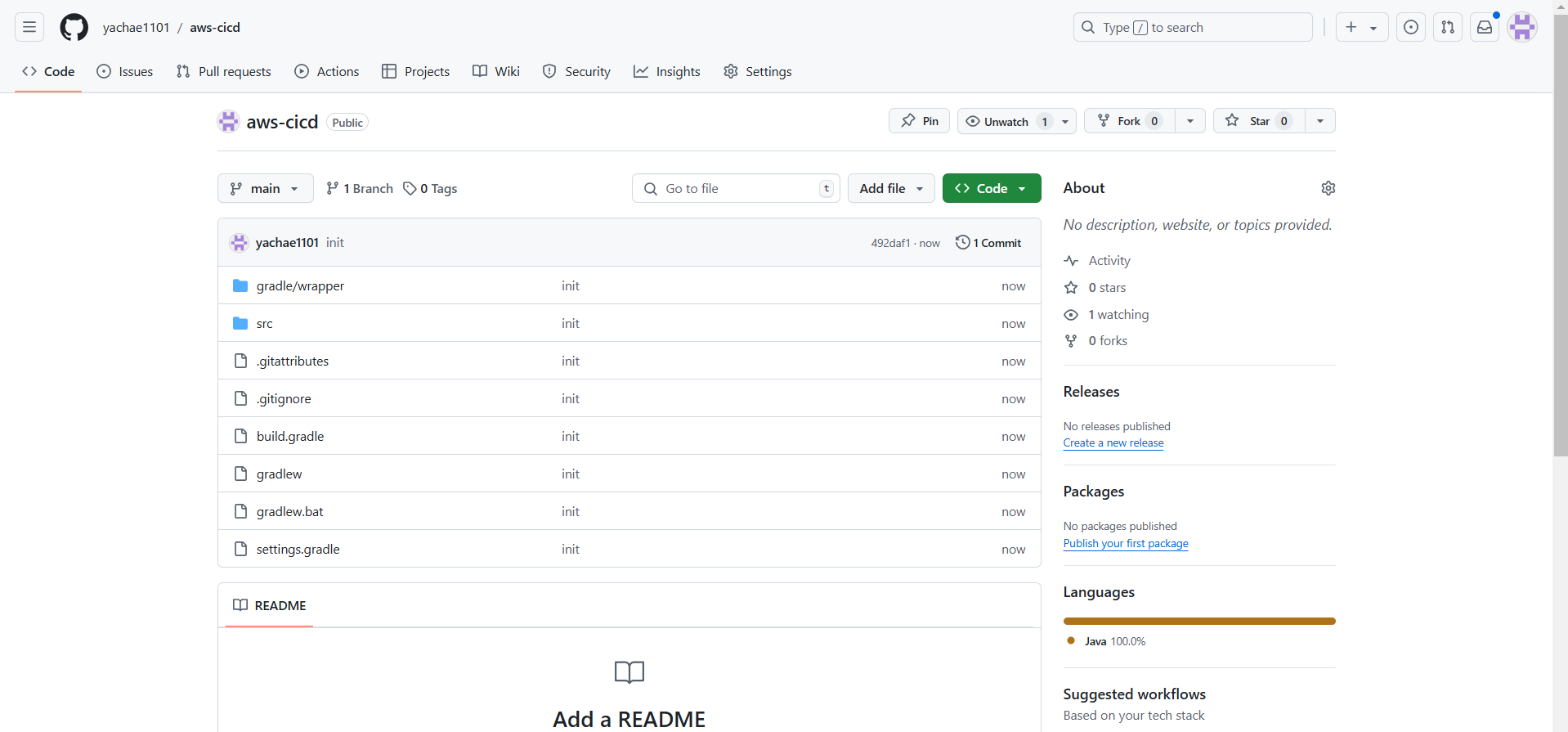The image size is (1568, 732).
Task: Click the GitHub Octocat logo
Action: click(74, 27)
